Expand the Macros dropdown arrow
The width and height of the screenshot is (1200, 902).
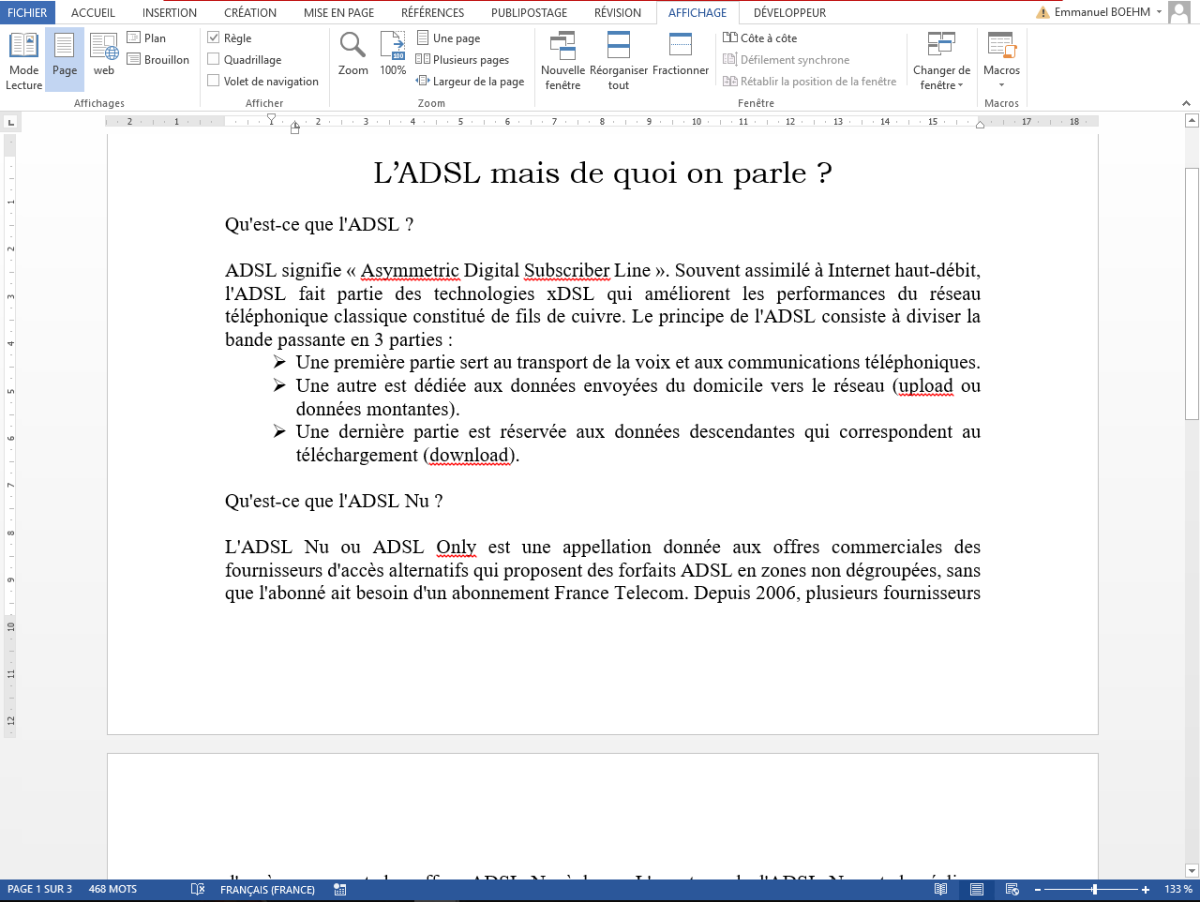pos(1001,84)
